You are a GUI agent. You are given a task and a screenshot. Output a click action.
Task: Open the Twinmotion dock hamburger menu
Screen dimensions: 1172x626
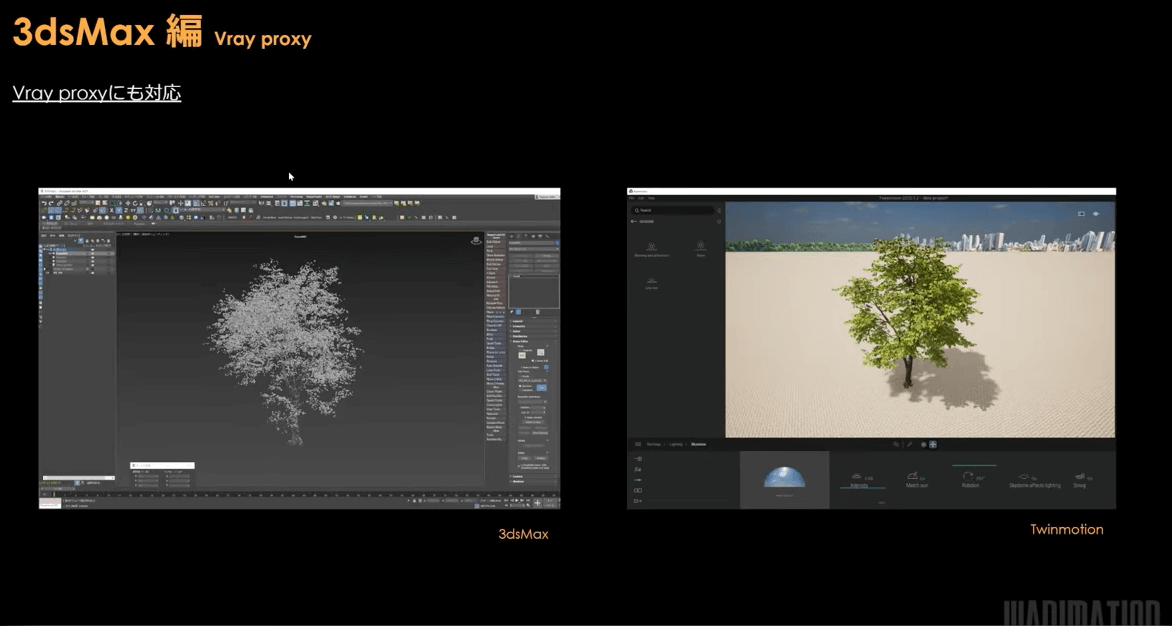point(638,444)
